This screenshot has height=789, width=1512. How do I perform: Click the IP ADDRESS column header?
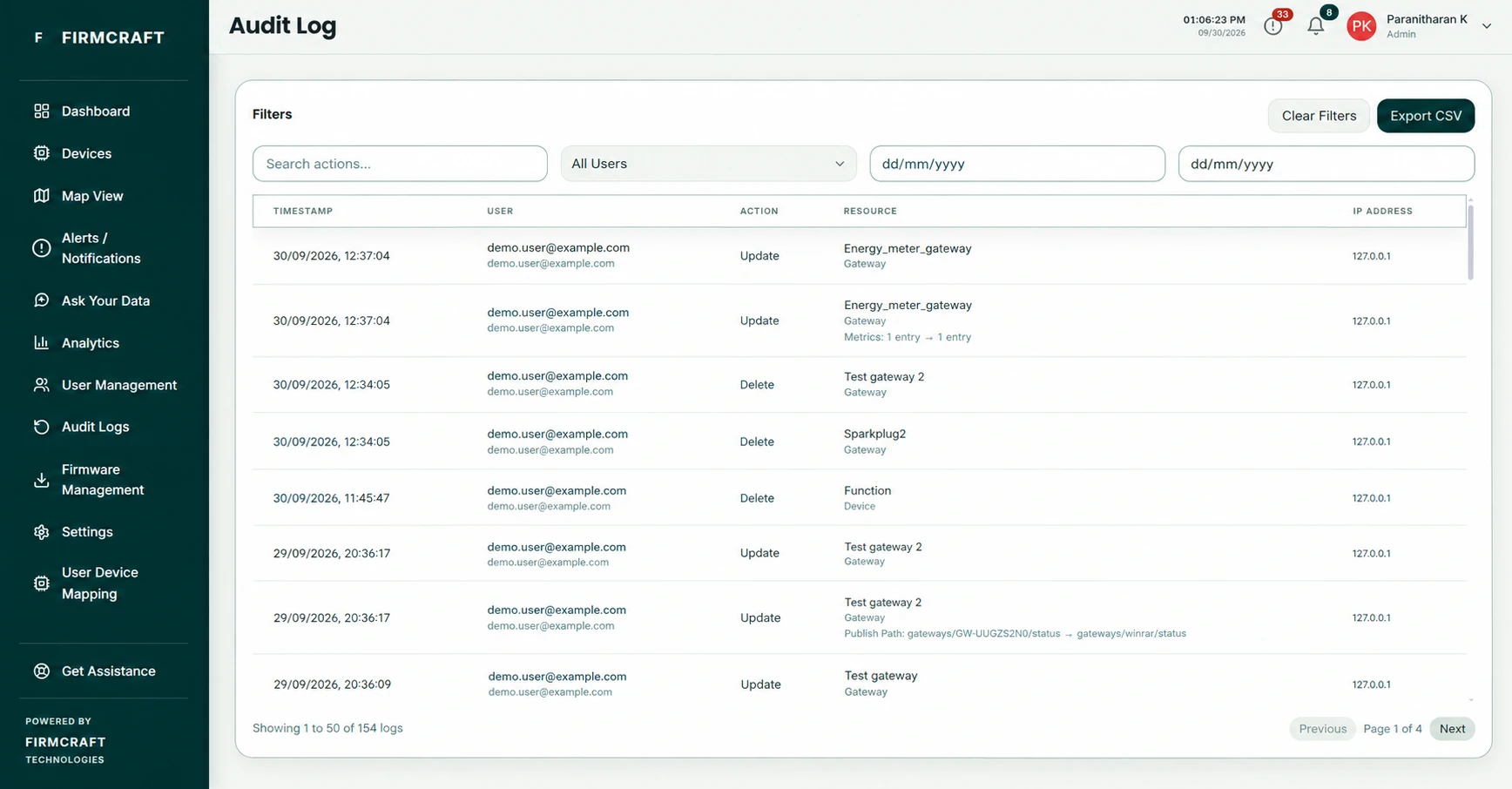pyautogui.click(x=1382, y=212)
